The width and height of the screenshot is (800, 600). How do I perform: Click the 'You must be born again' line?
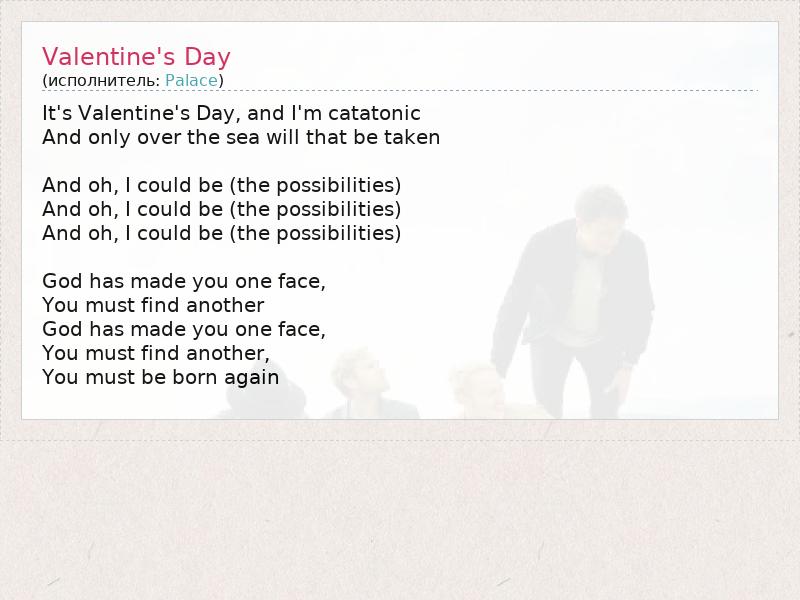click(160, 377)
